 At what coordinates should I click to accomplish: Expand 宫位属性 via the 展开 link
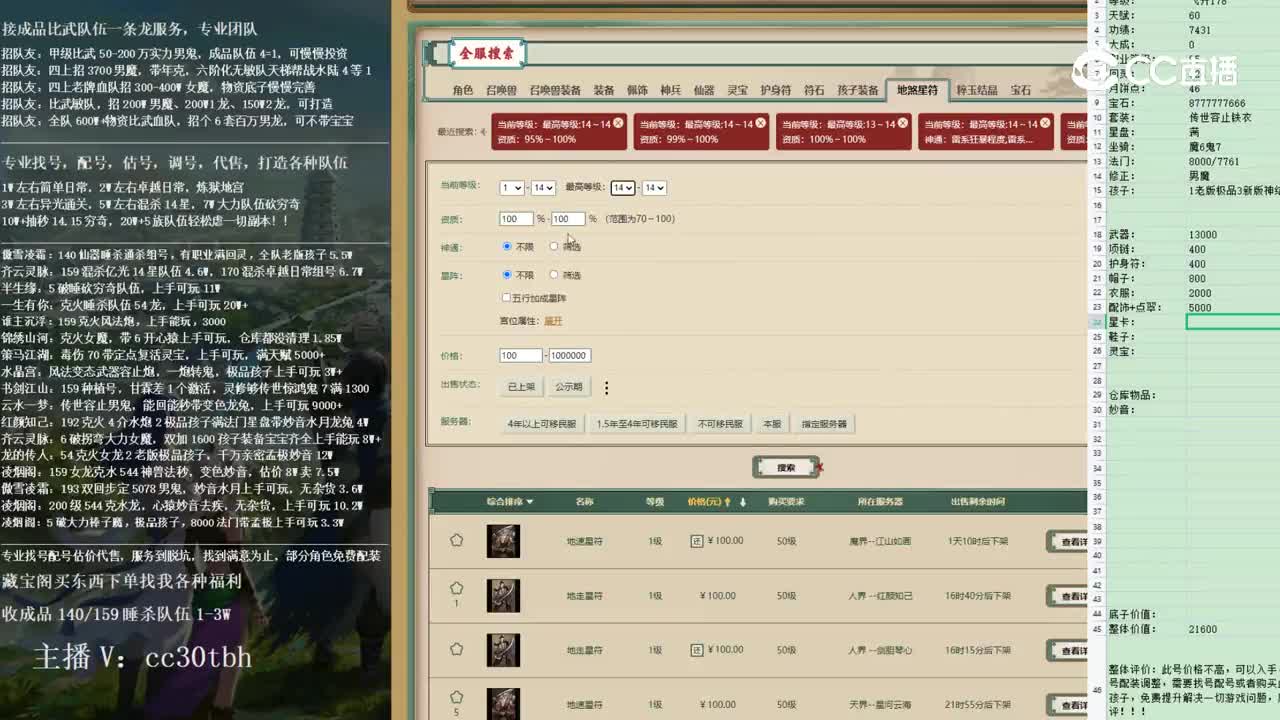553,320
